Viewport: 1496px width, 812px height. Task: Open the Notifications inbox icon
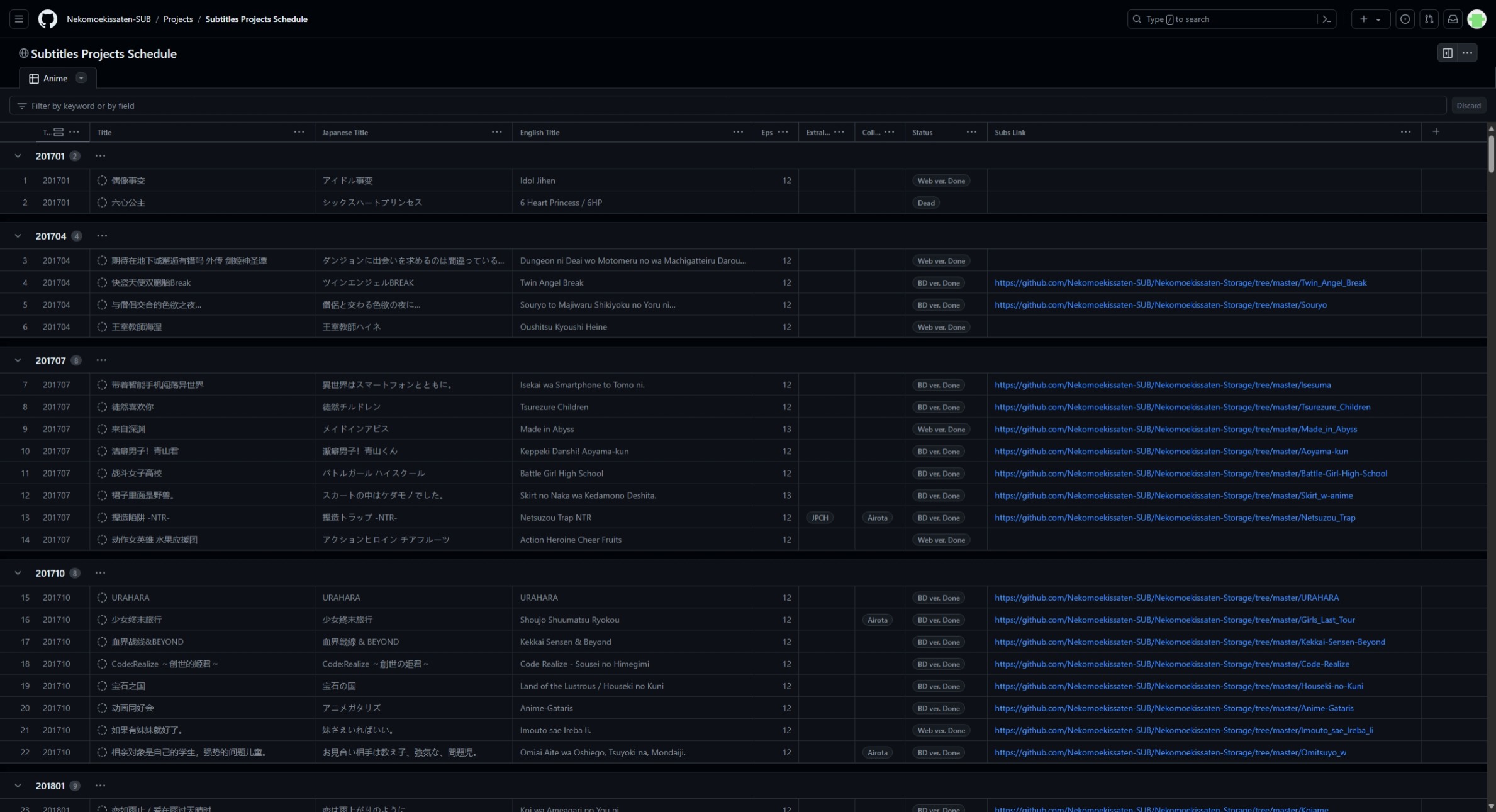click(x=1453, y=19)
